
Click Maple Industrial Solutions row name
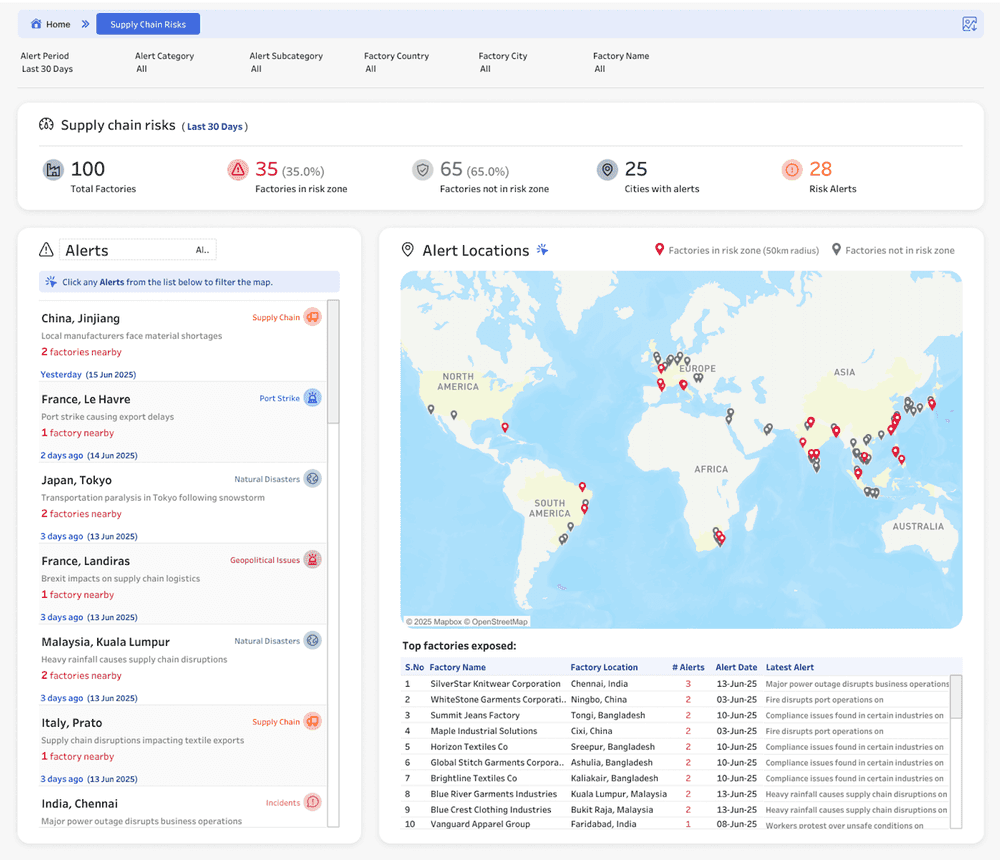[483, 731]
